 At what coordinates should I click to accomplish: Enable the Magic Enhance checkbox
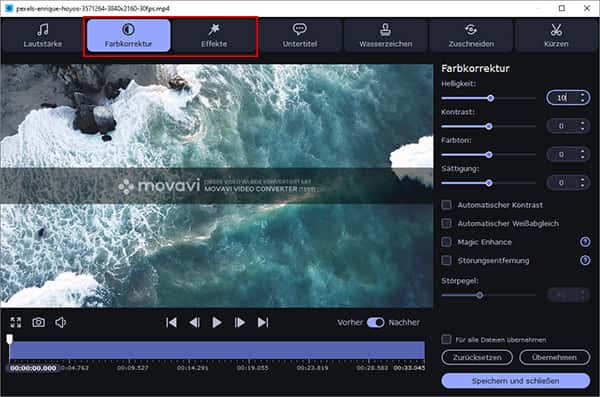click(446, 242)
